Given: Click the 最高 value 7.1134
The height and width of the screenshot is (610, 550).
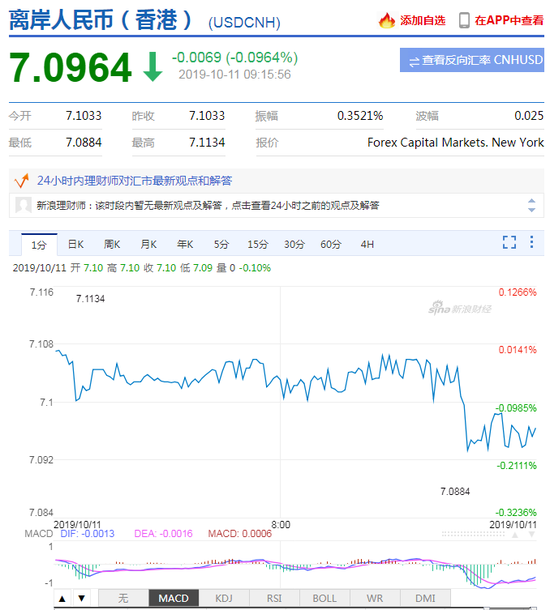Looking at the screenshot, I should [207, 142].
